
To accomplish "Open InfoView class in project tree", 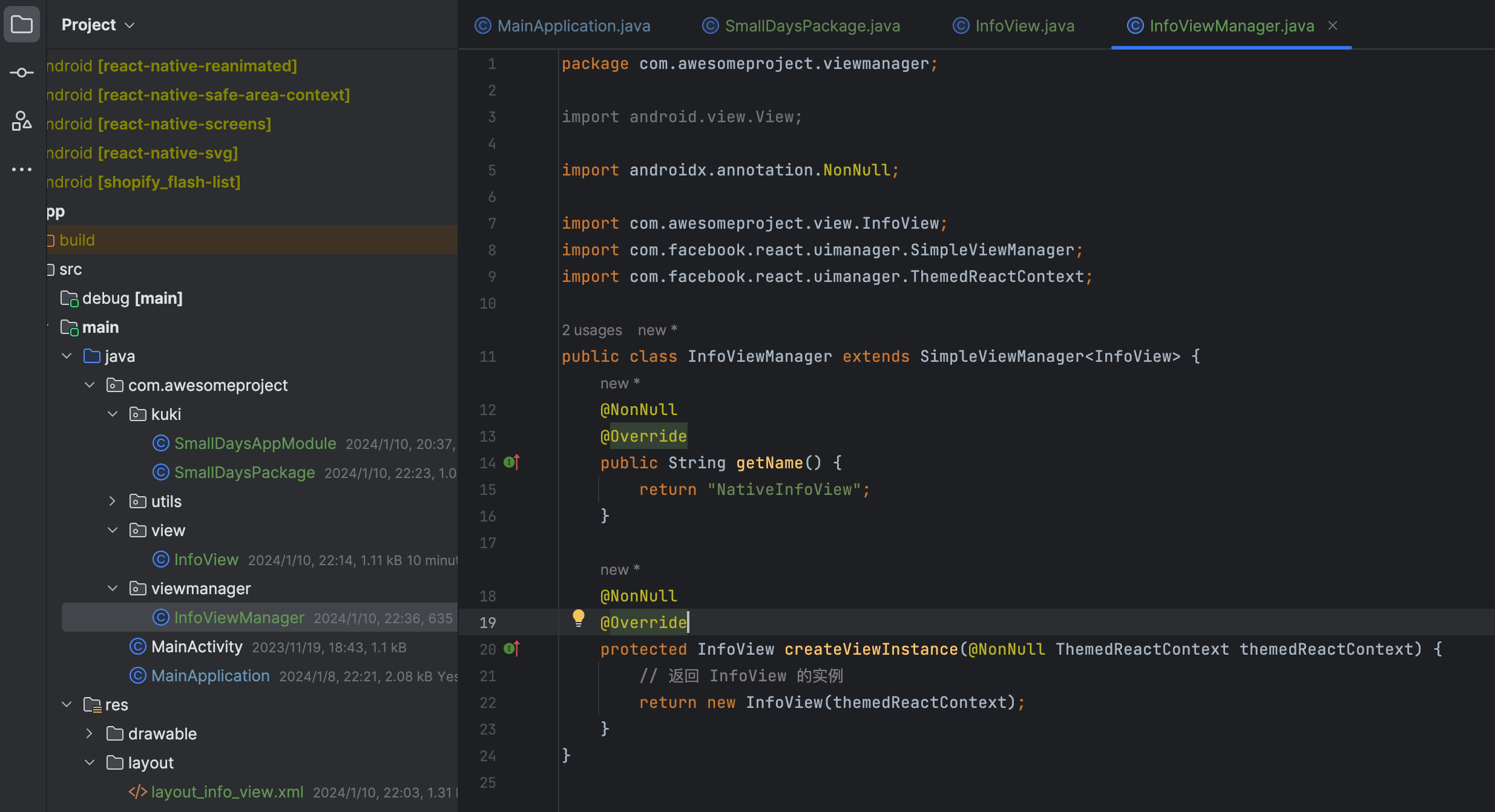I will 206,560.
